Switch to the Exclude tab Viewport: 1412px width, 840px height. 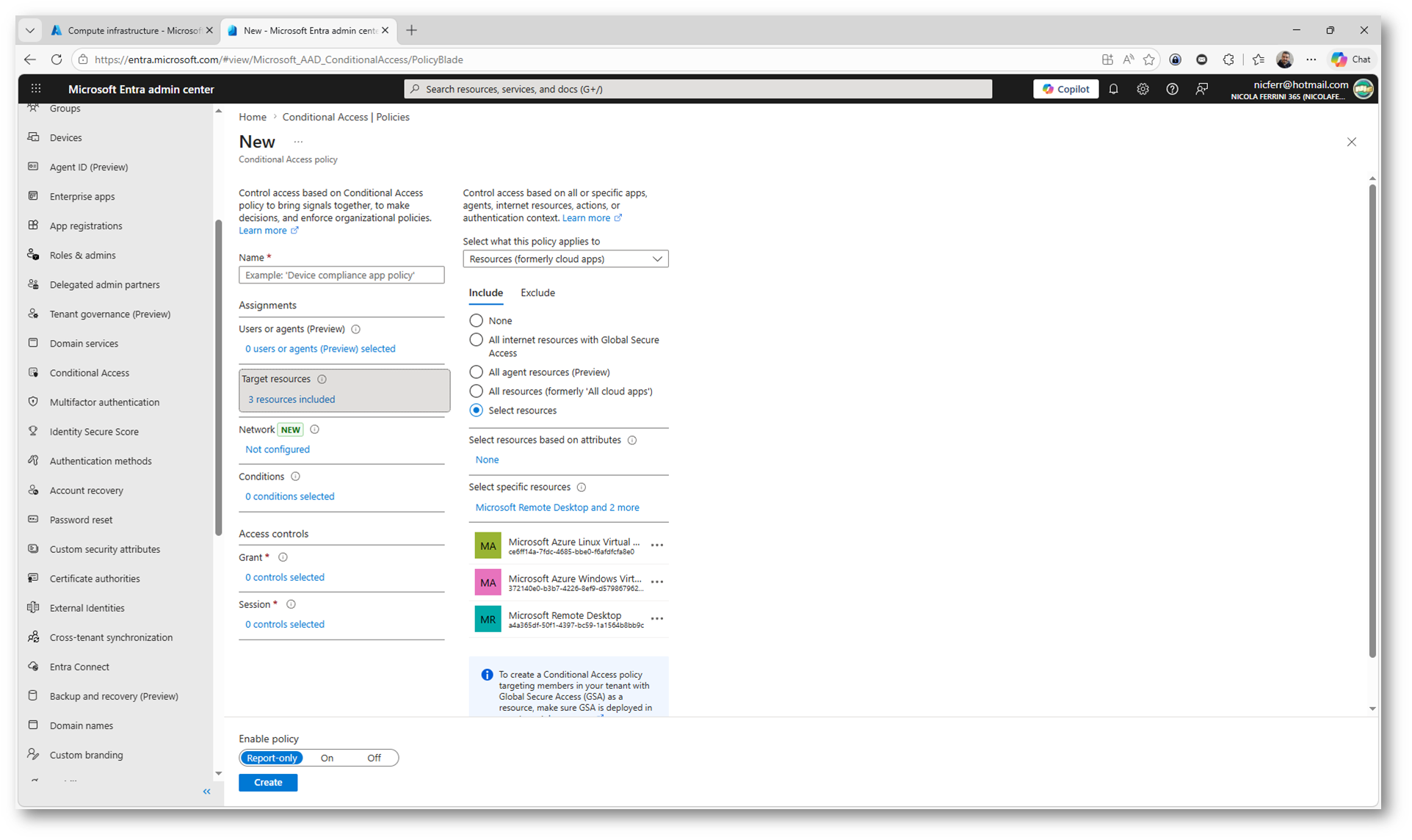click(537, 293)
